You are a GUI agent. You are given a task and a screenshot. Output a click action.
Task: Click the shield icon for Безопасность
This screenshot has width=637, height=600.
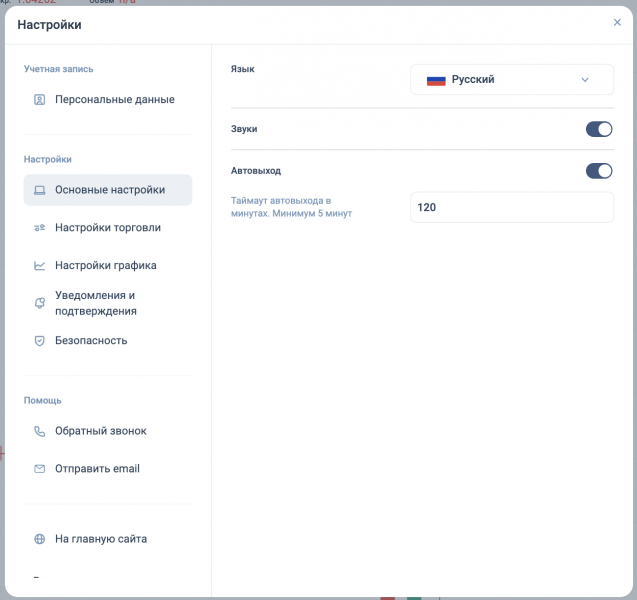[x=39, y=341]
